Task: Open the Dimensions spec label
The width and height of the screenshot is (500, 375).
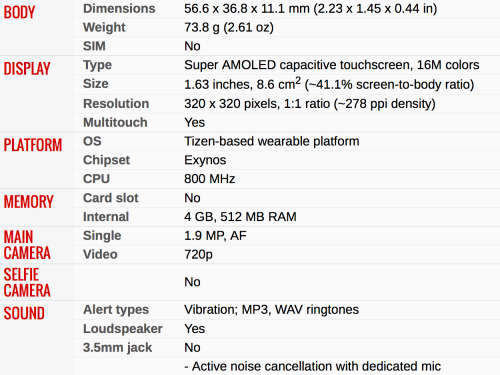Action: pos(119,9)
